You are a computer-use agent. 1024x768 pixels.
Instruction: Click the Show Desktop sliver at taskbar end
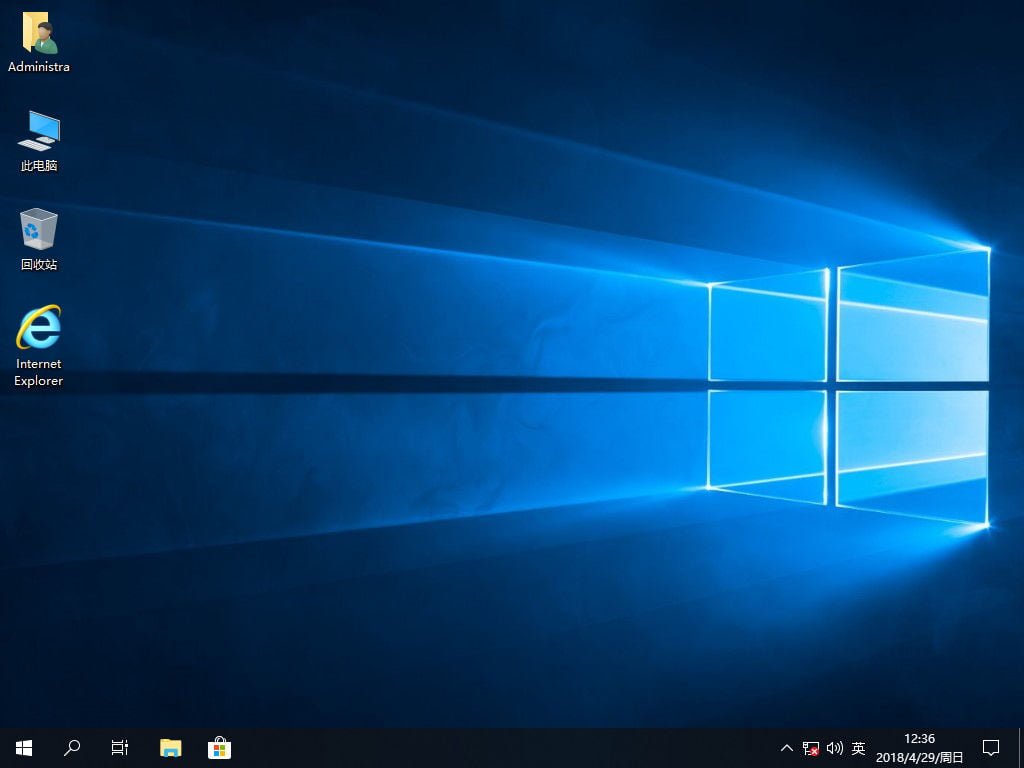point(1021,747)
